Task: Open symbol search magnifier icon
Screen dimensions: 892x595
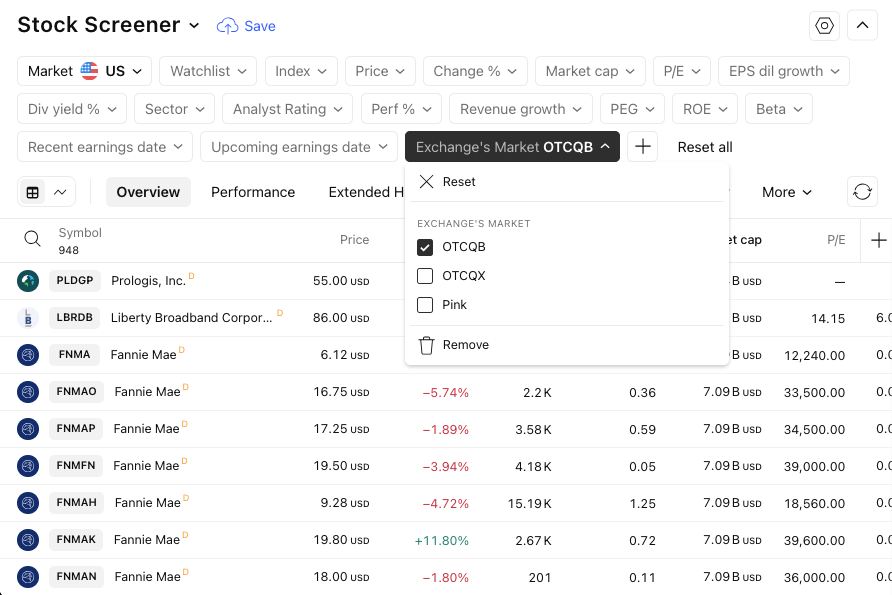Action: pyautogui.click(x=32, y=239)
